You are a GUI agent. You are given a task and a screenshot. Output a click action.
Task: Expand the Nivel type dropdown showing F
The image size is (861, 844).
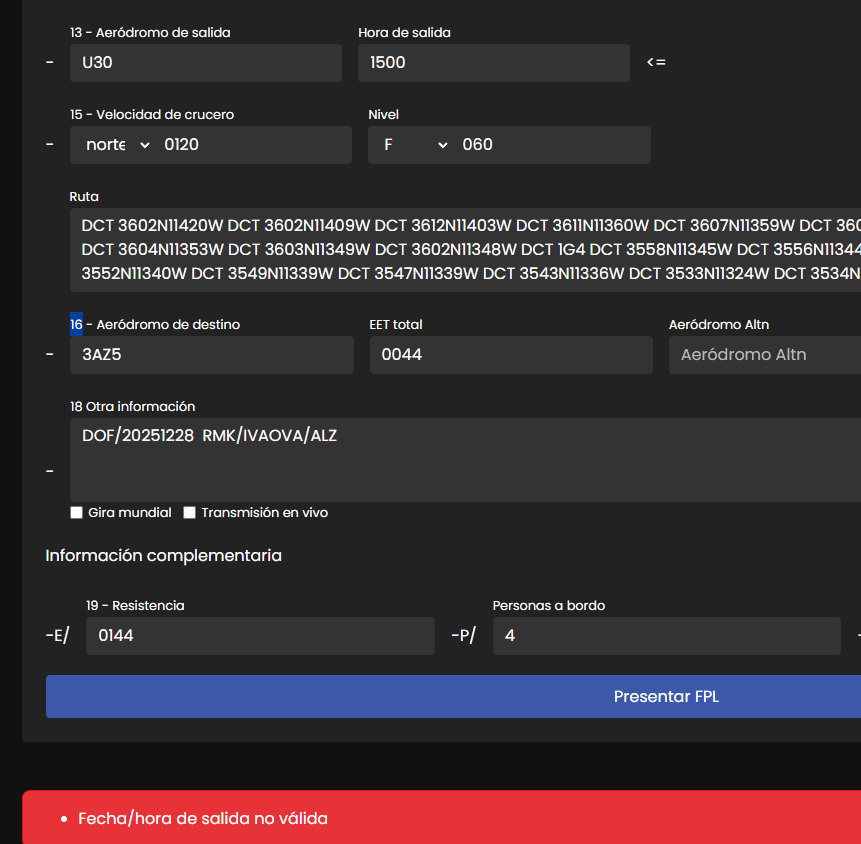click(x=415, y=145)
